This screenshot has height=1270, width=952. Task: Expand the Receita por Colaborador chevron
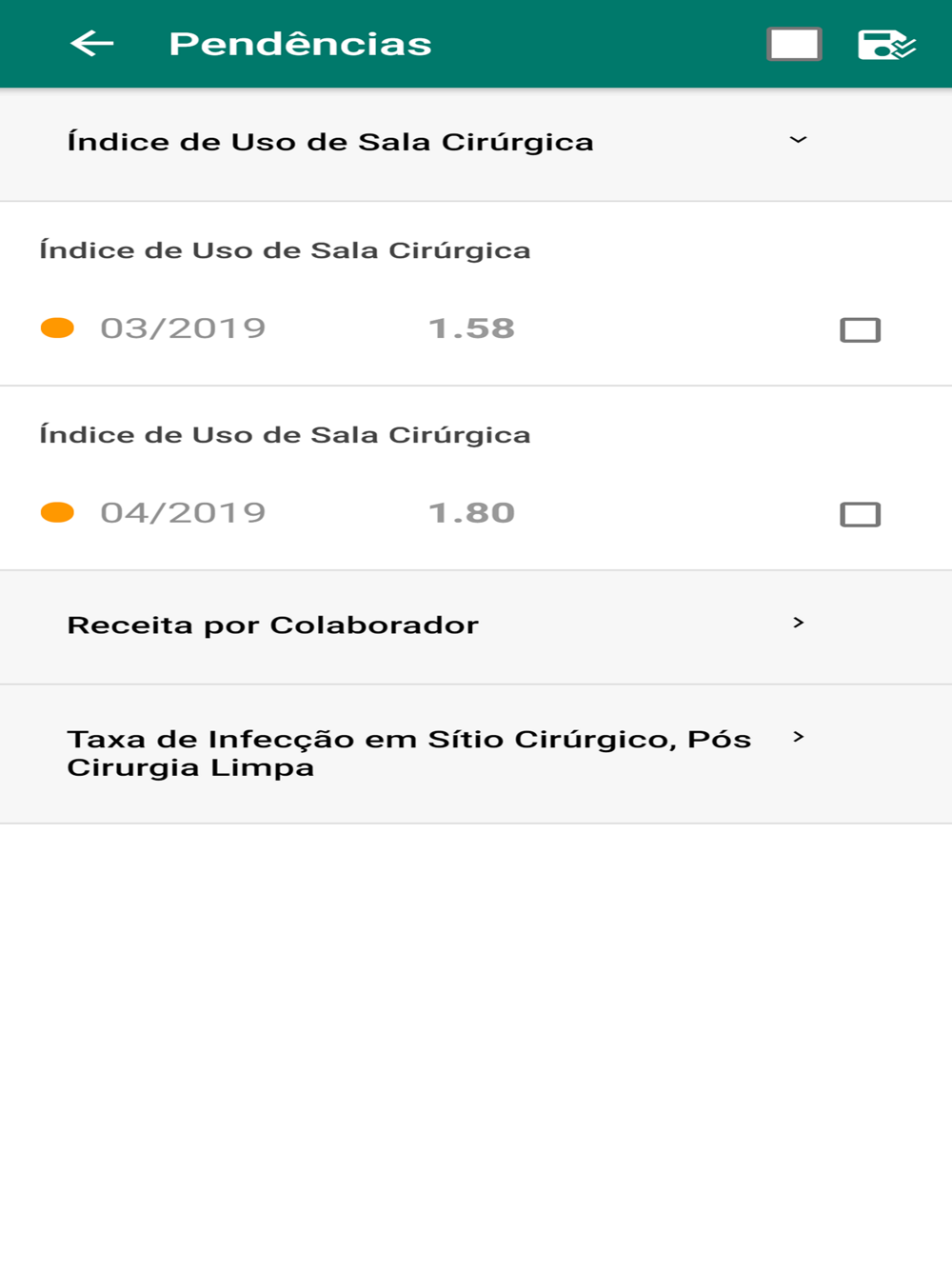(x=798, y=623)
